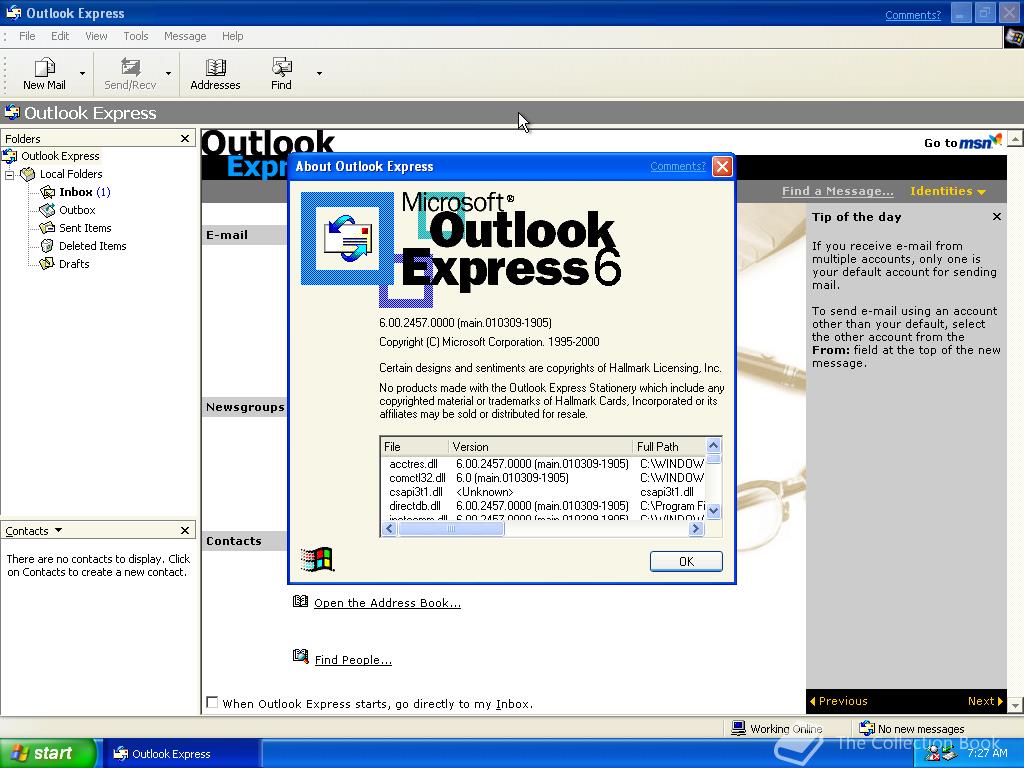Screen dimensions: 1024x768
Task: Collapse the Local Folders tree node
Action: (10, 174)
